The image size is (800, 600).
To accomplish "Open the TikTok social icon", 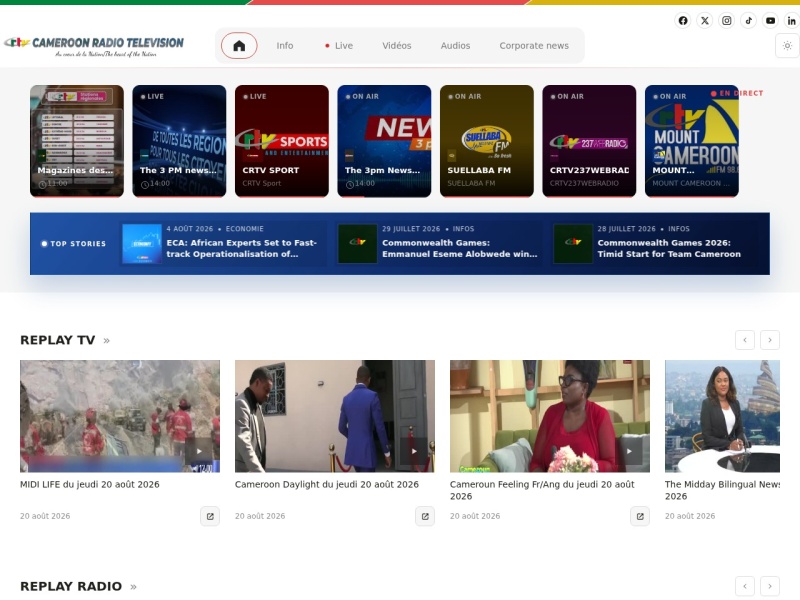I will (x=748, y=20).
